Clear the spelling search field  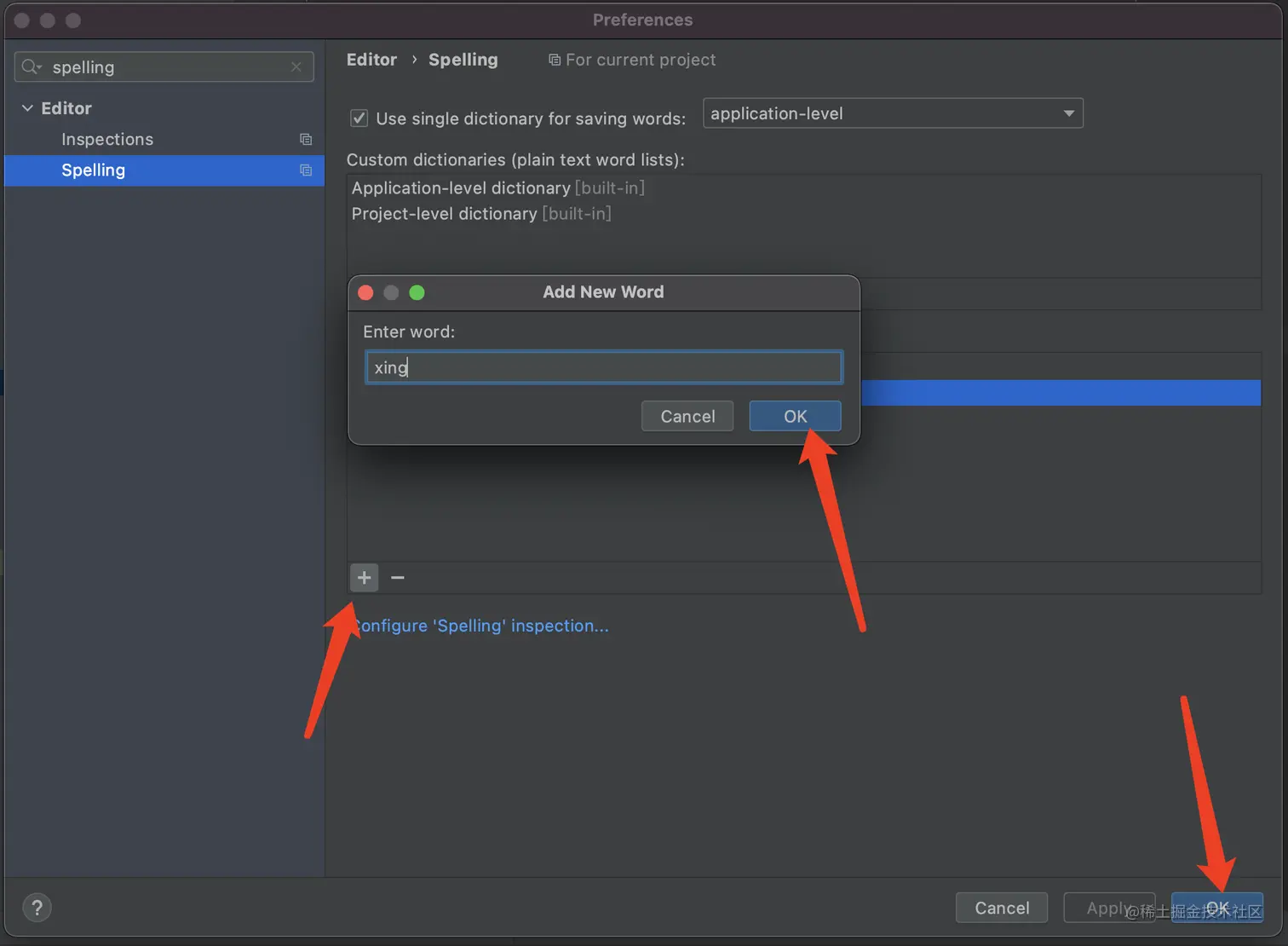pyautogui.click(x=296, y=66)
